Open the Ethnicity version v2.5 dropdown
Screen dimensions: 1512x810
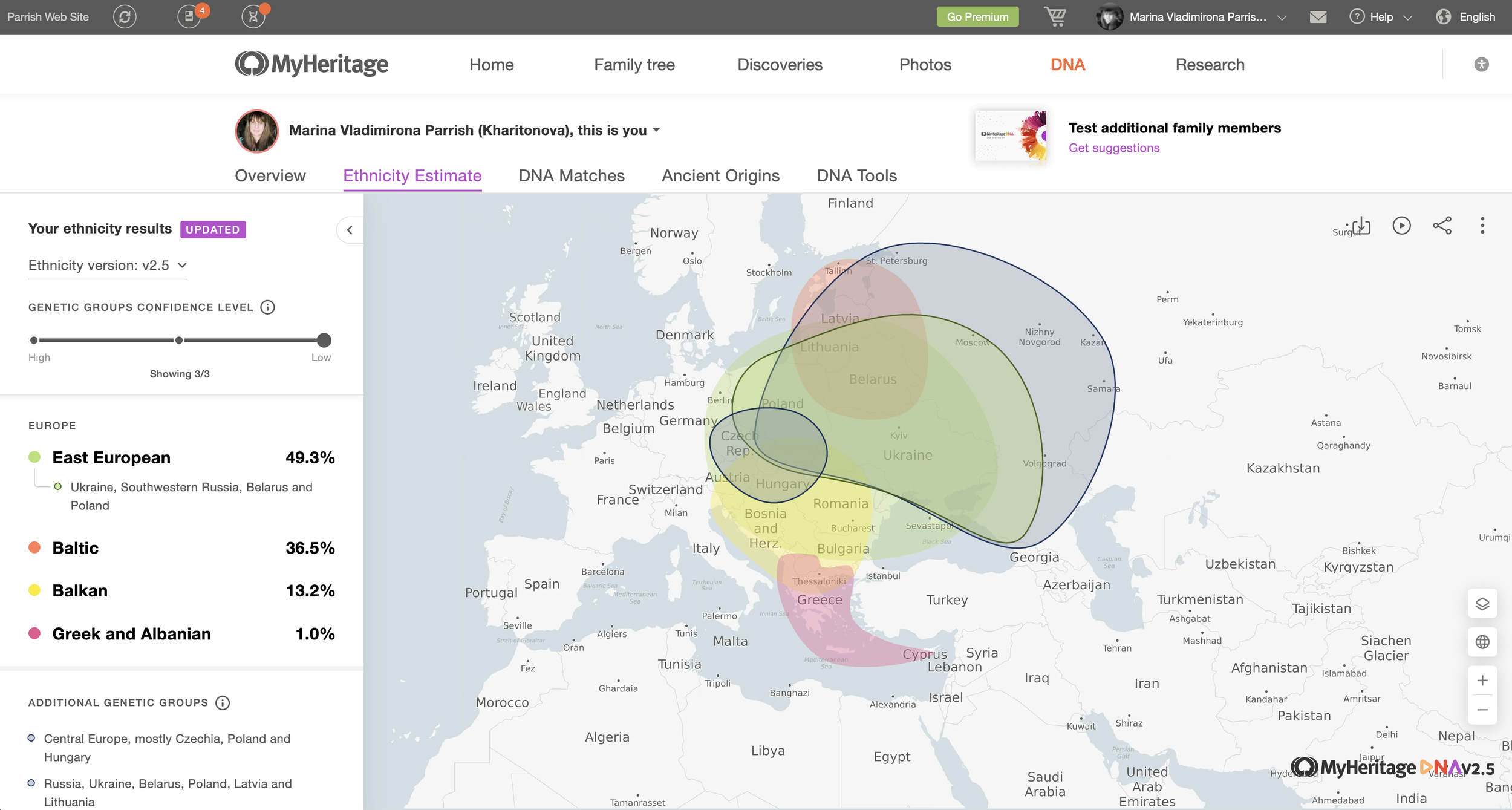(x=108, y=266)
